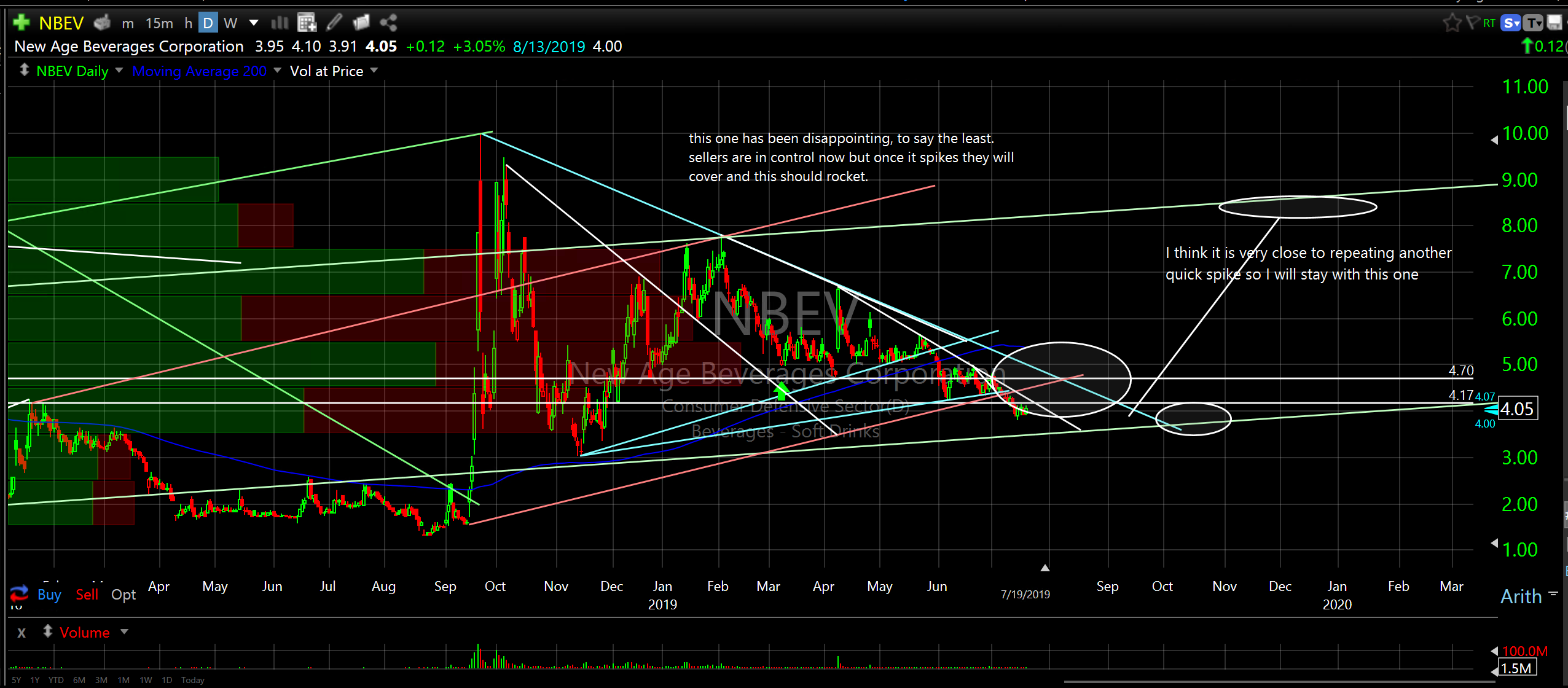
Task: Expand the Moving Average 200 dropdown
Action: click(x=277, y=70)
